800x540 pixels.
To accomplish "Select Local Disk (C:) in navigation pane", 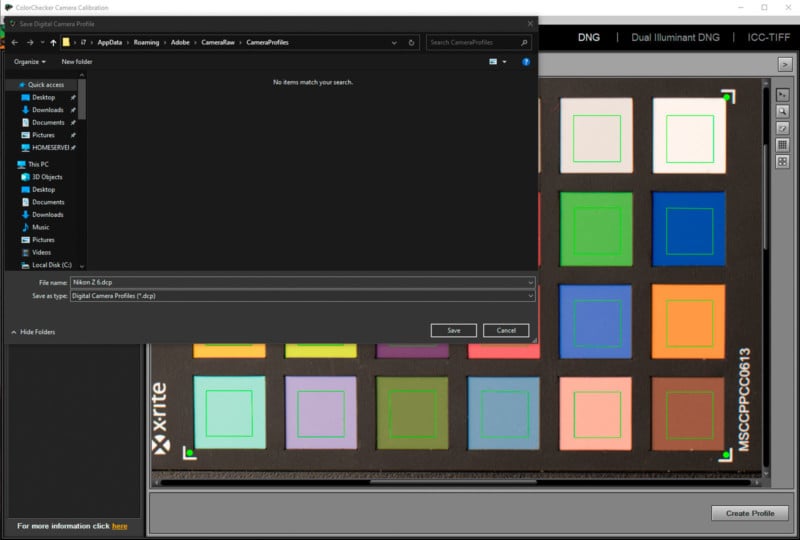I will click(x=52, y=265).
